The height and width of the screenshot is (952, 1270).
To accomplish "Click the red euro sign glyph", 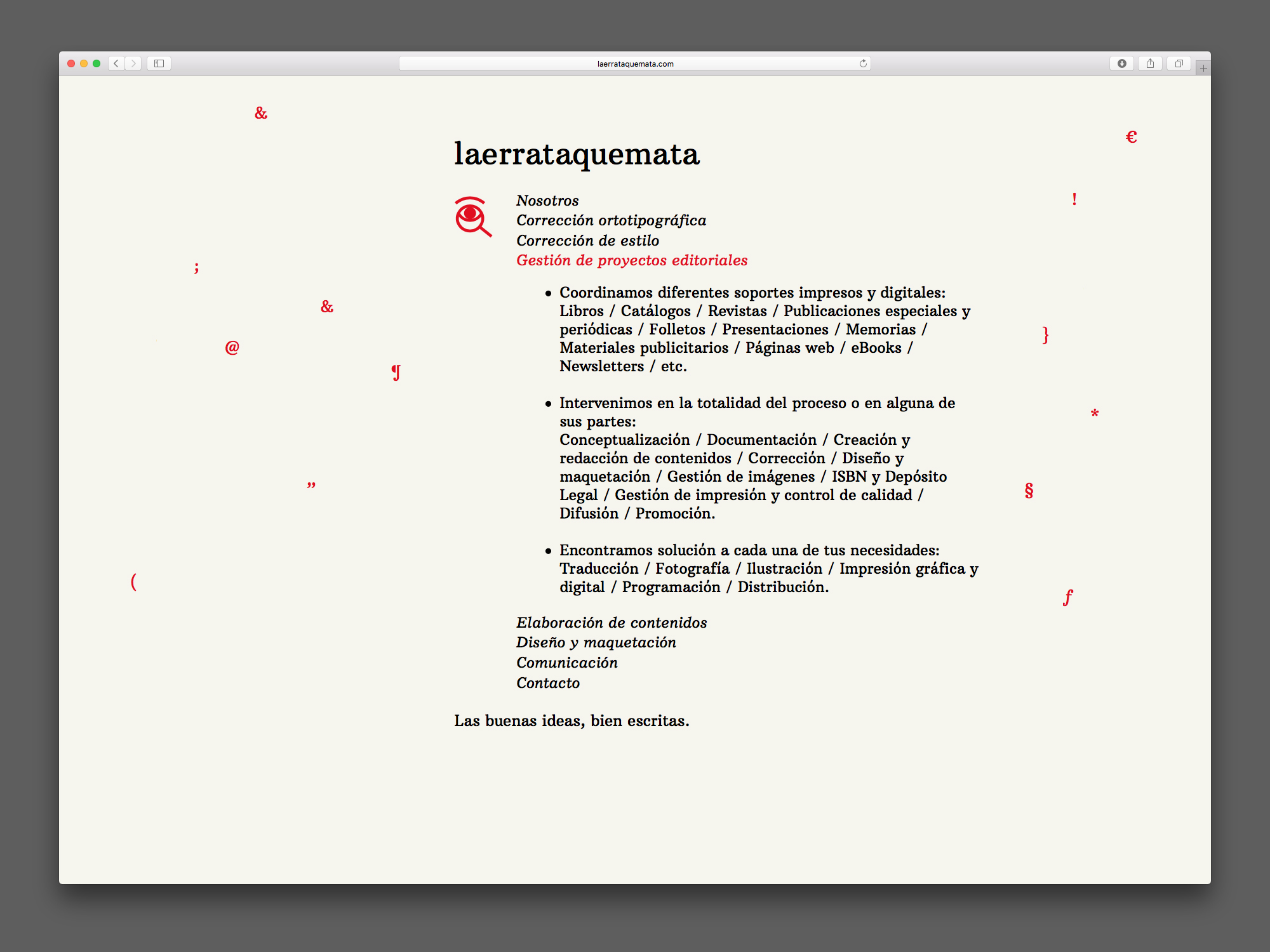I will (x=1131, y=137).
